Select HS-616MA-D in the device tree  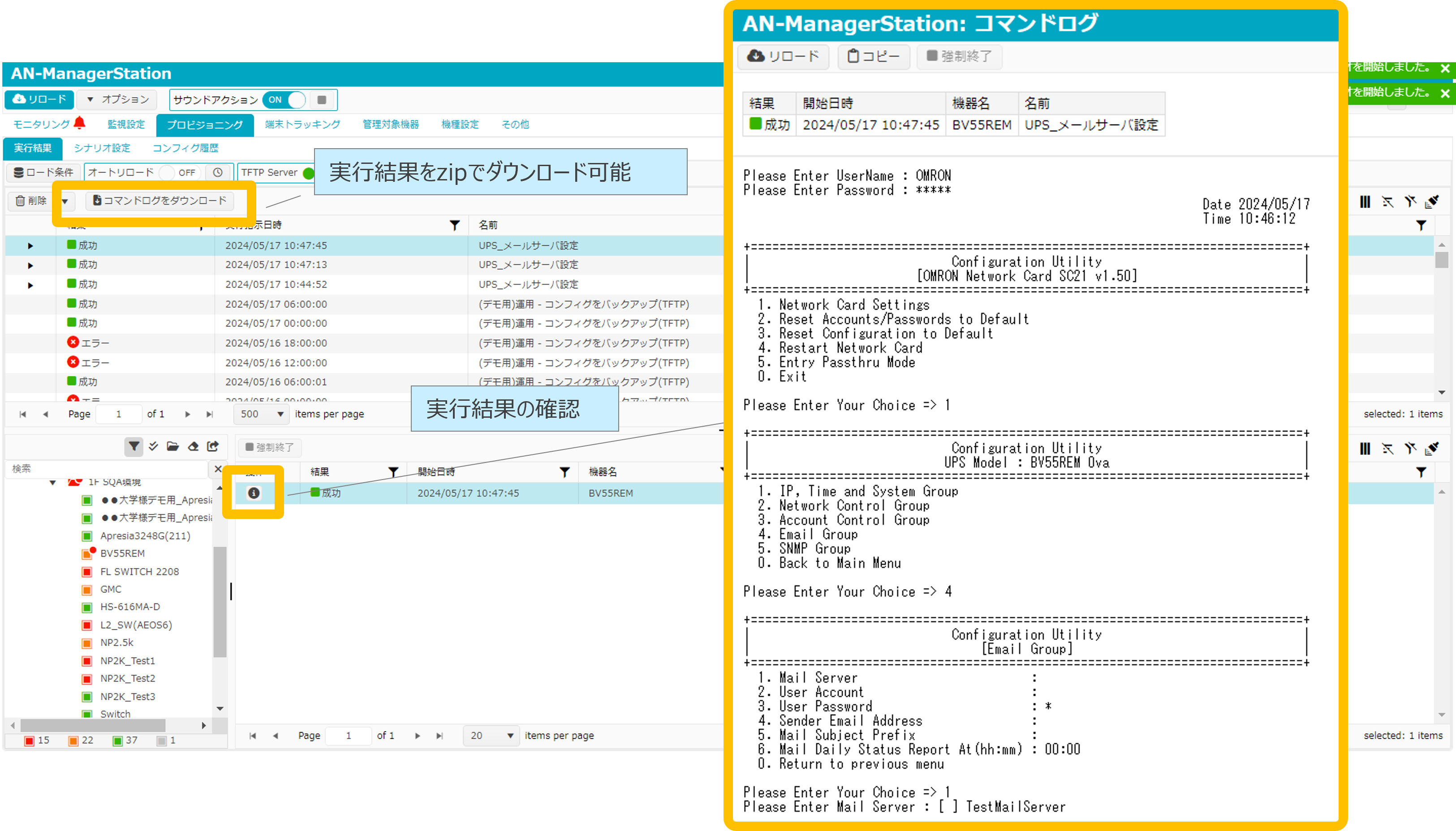coord(130,607)
